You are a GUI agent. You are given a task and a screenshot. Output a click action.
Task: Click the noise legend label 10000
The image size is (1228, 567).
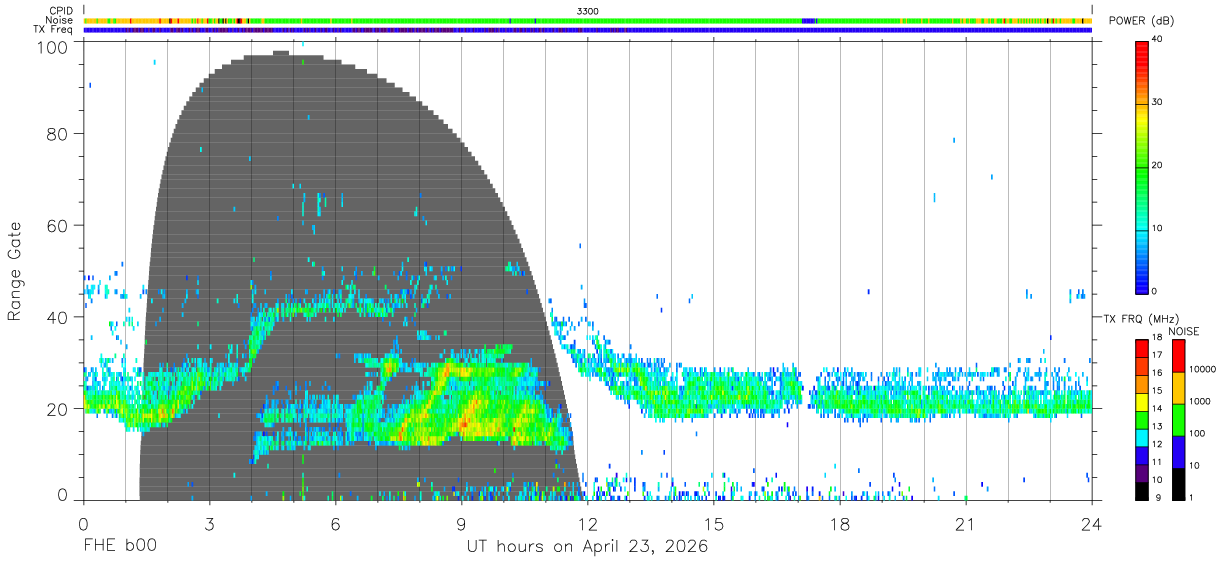point(1203,369)
